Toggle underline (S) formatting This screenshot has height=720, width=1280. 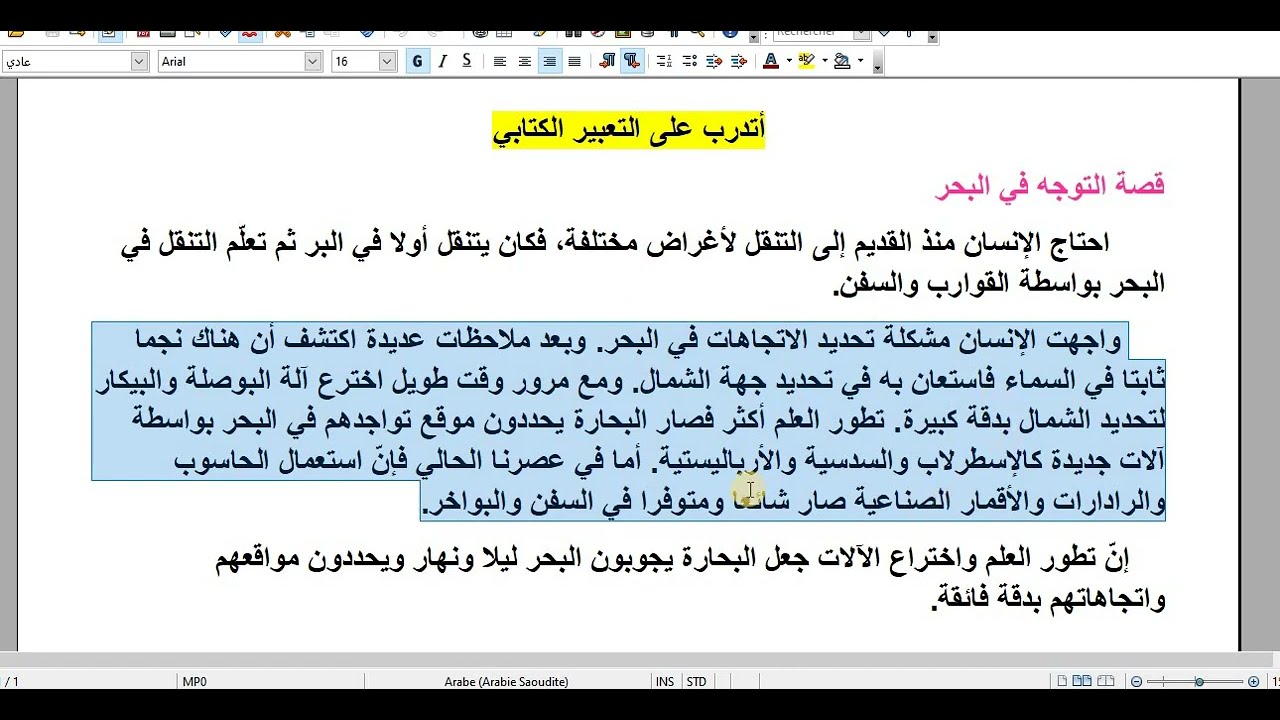[466, 61]
